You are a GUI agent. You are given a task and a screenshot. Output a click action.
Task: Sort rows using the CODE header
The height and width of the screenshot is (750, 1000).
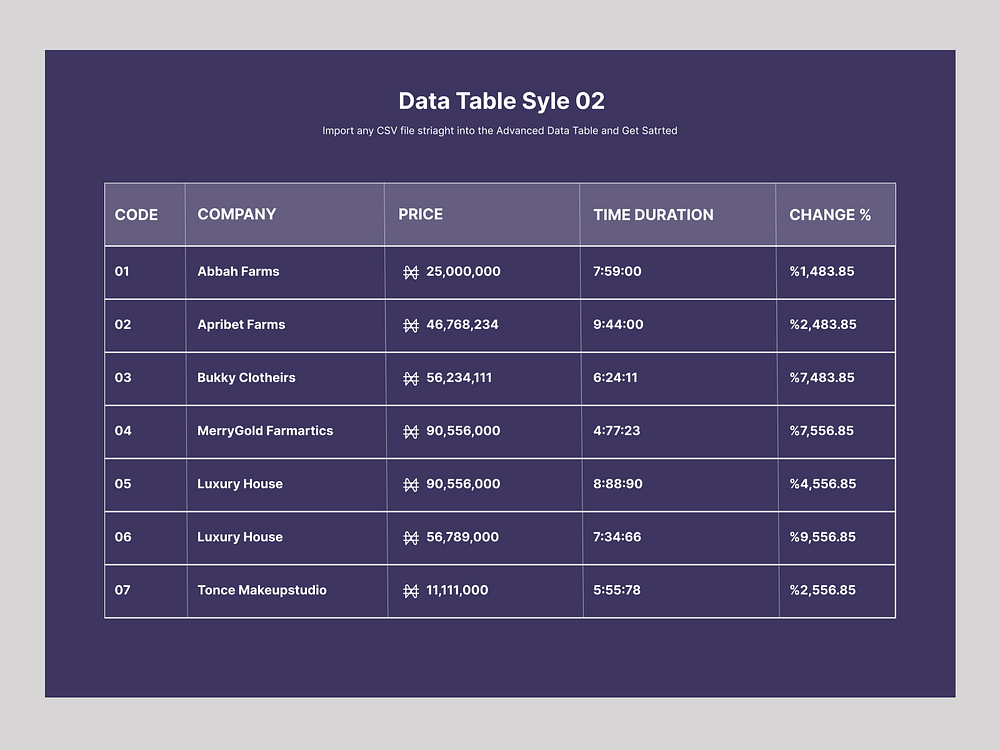[132, 214]
